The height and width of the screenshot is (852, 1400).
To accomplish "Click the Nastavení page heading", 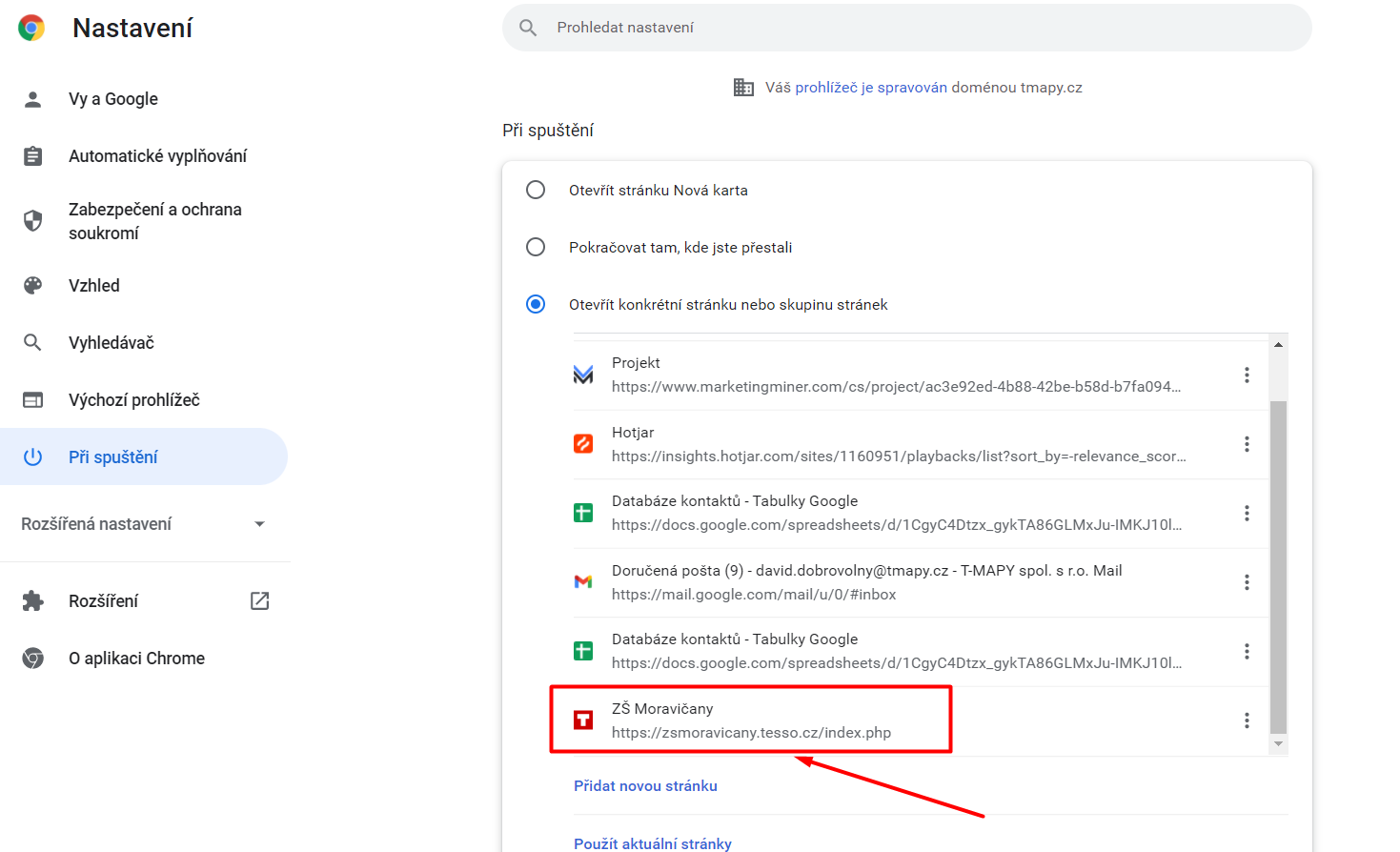I will [x=132, y=29].
